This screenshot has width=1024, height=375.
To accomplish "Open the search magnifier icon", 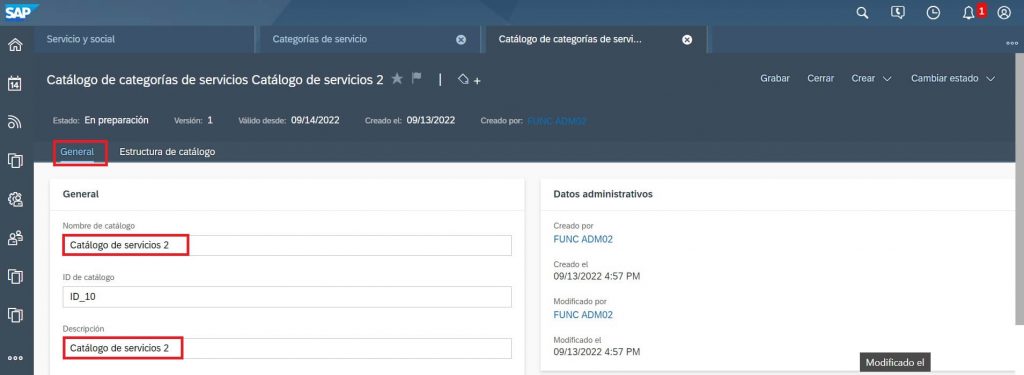I will pyautogui.click(x=862, y=13).
